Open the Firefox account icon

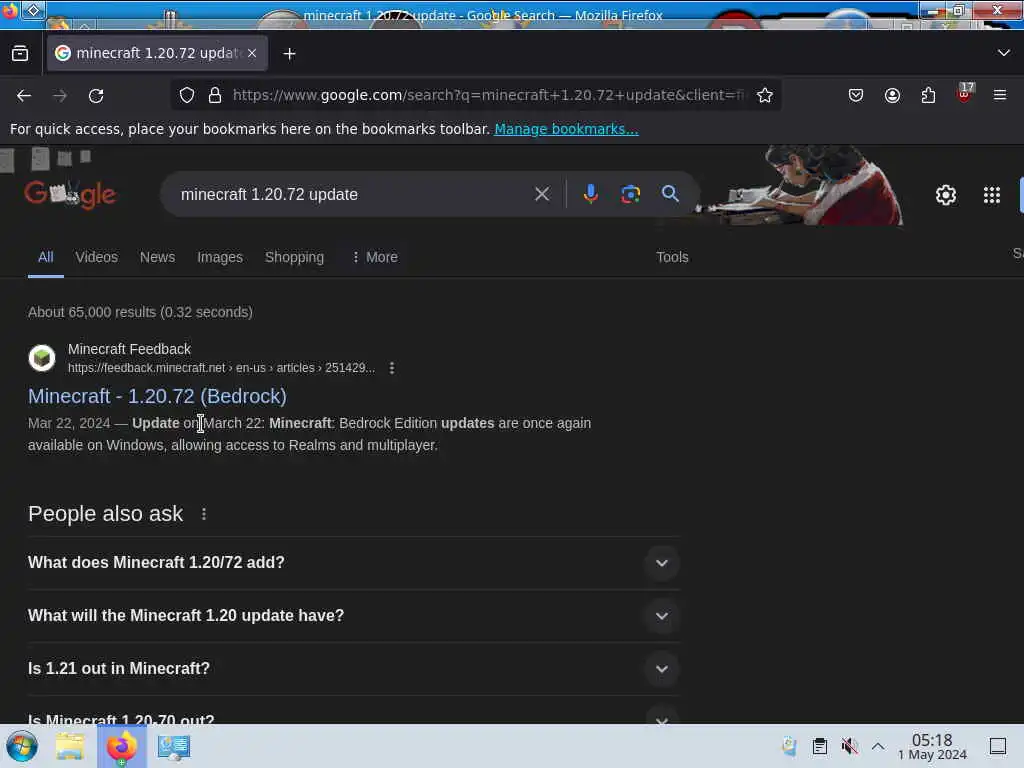(892, 95)
